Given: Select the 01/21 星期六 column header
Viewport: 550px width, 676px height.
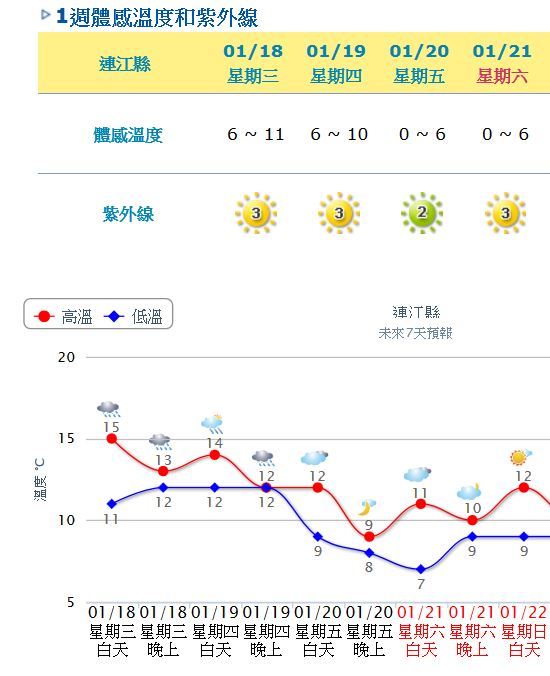Looking at the screenshot, I should point(502,63).
